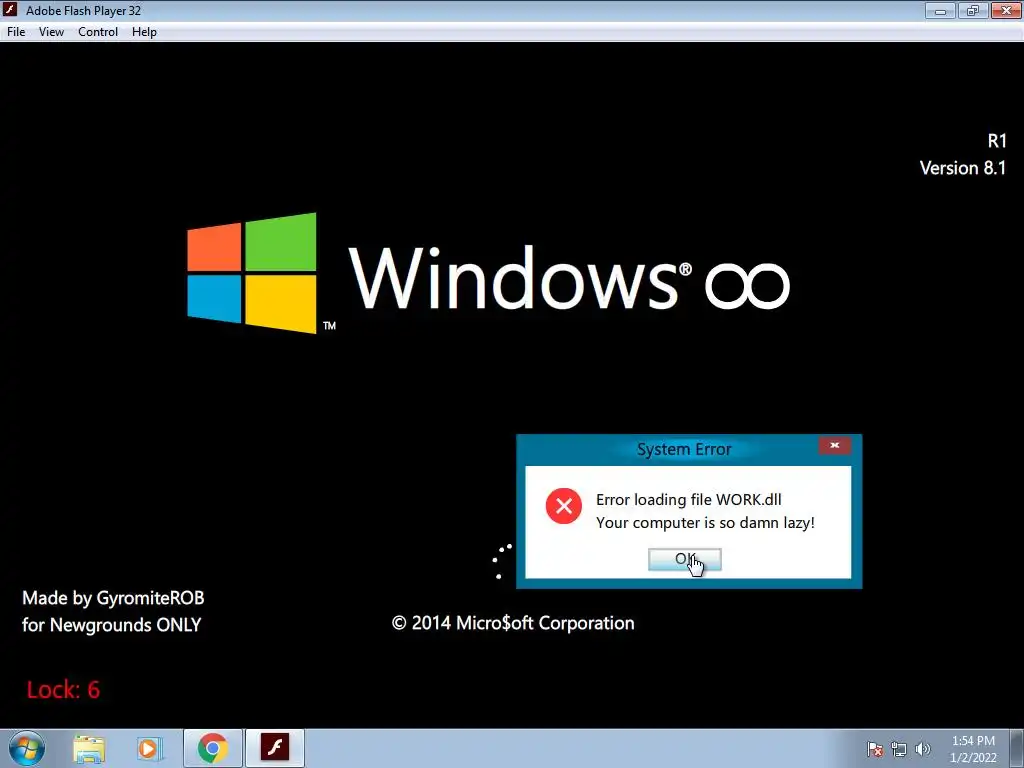Open the Windows Start orb
Image resolution: width=1024 pixels, height=768 pixels.
[x=27, y=748]
